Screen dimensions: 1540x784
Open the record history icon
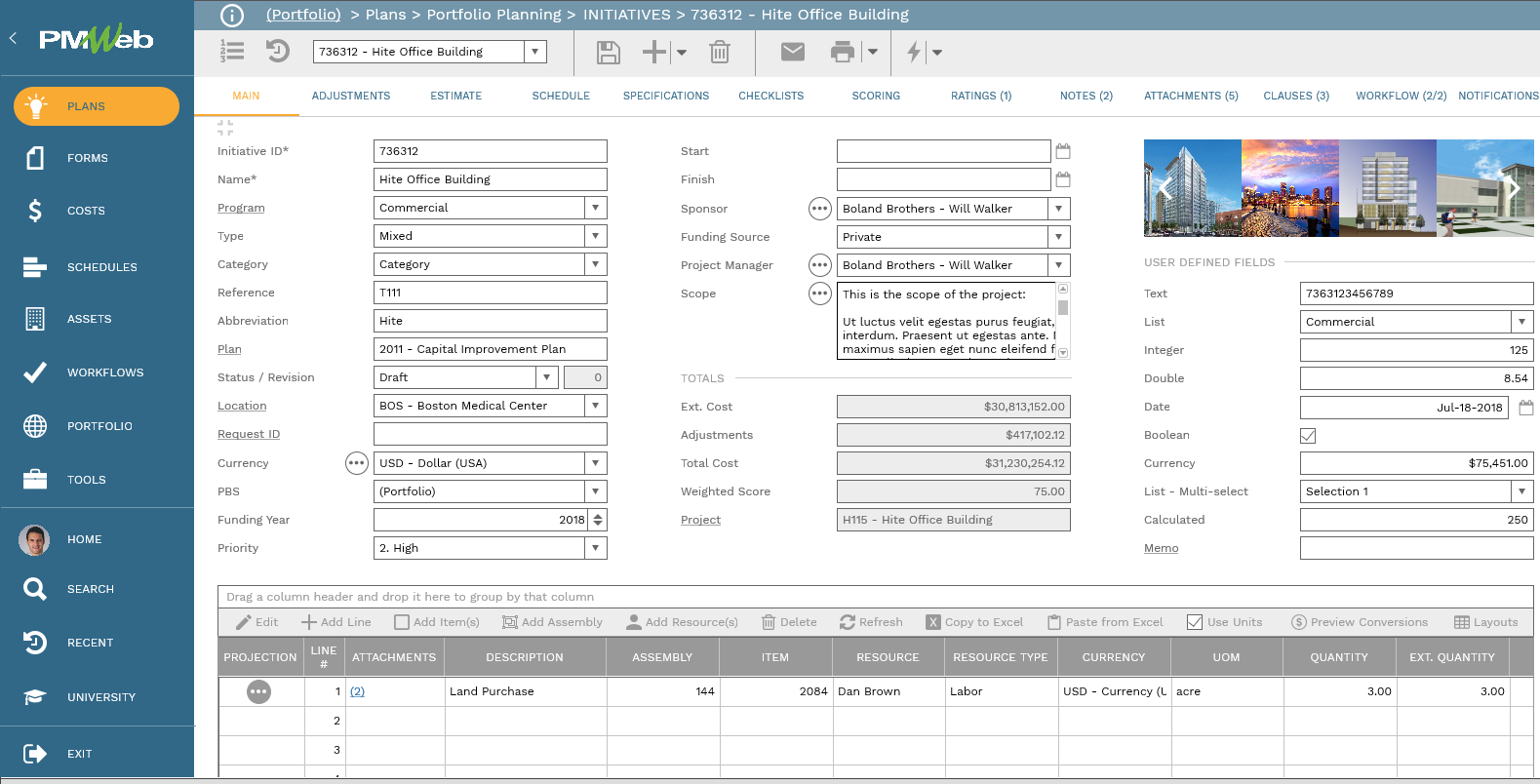pyautogui.click(x=278, y=52)
